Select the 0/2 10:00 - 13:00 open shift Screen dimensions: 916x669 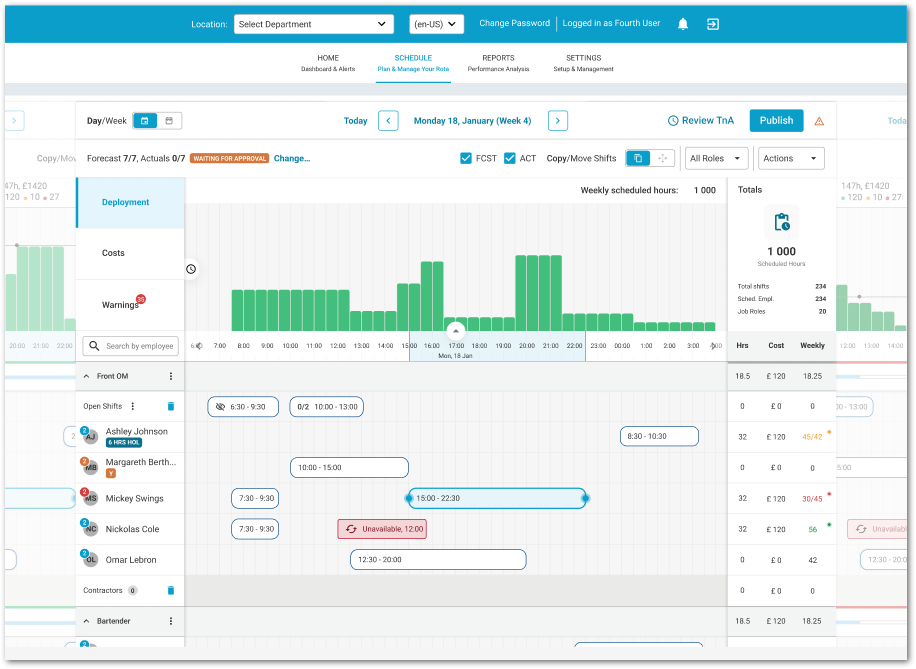[327, 407]
